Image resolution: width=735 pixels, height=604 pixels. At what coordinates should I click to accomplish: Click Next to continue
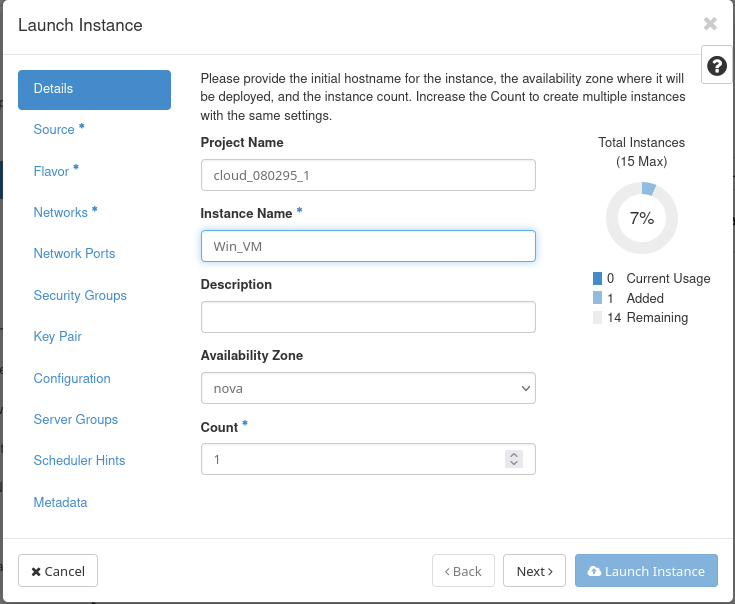(534, 571)
